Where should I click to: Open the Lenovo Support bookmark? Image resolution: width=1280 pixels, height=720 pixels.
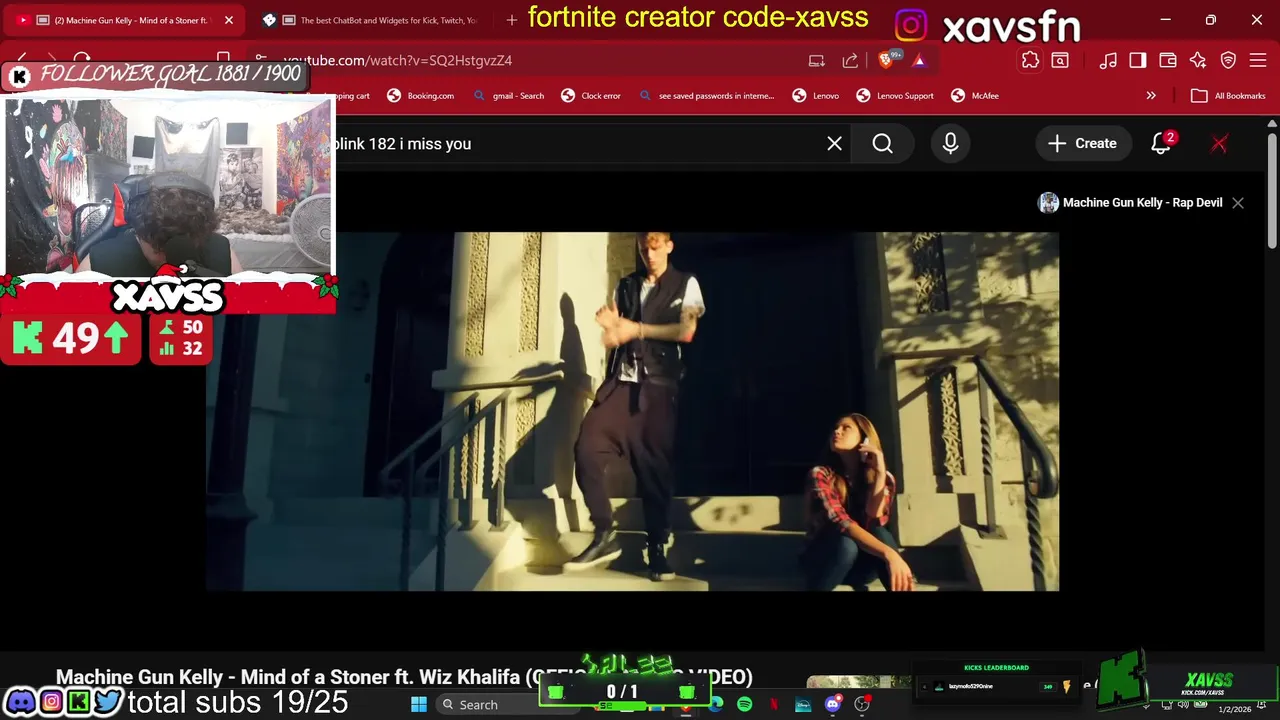895,96
